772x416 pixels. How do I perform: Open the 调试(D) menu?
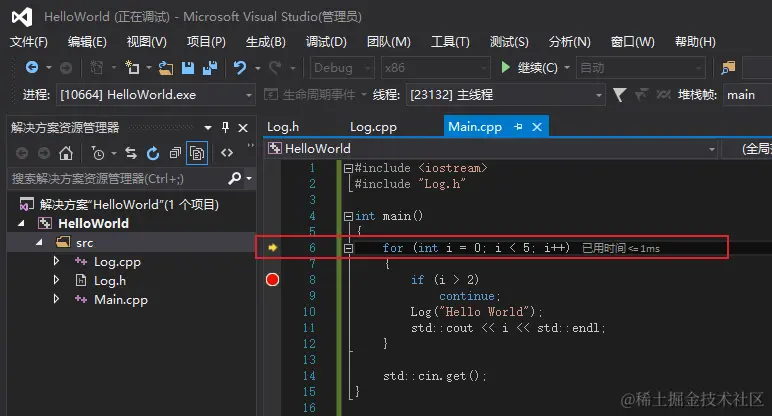tap(326, 42)
